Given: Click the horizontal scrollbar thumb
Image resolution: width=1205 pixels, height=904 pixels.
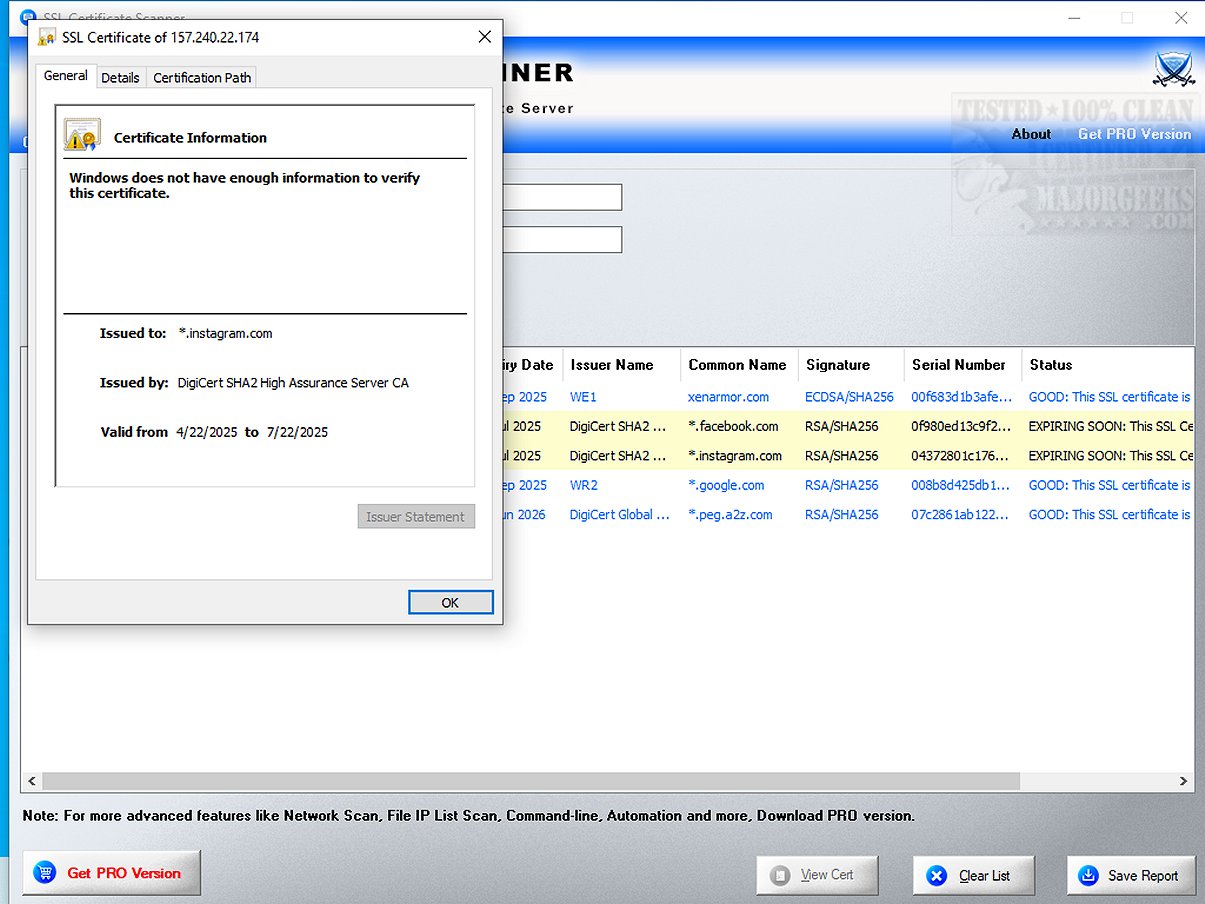Looking at the screenshot, I should (530, 781).
